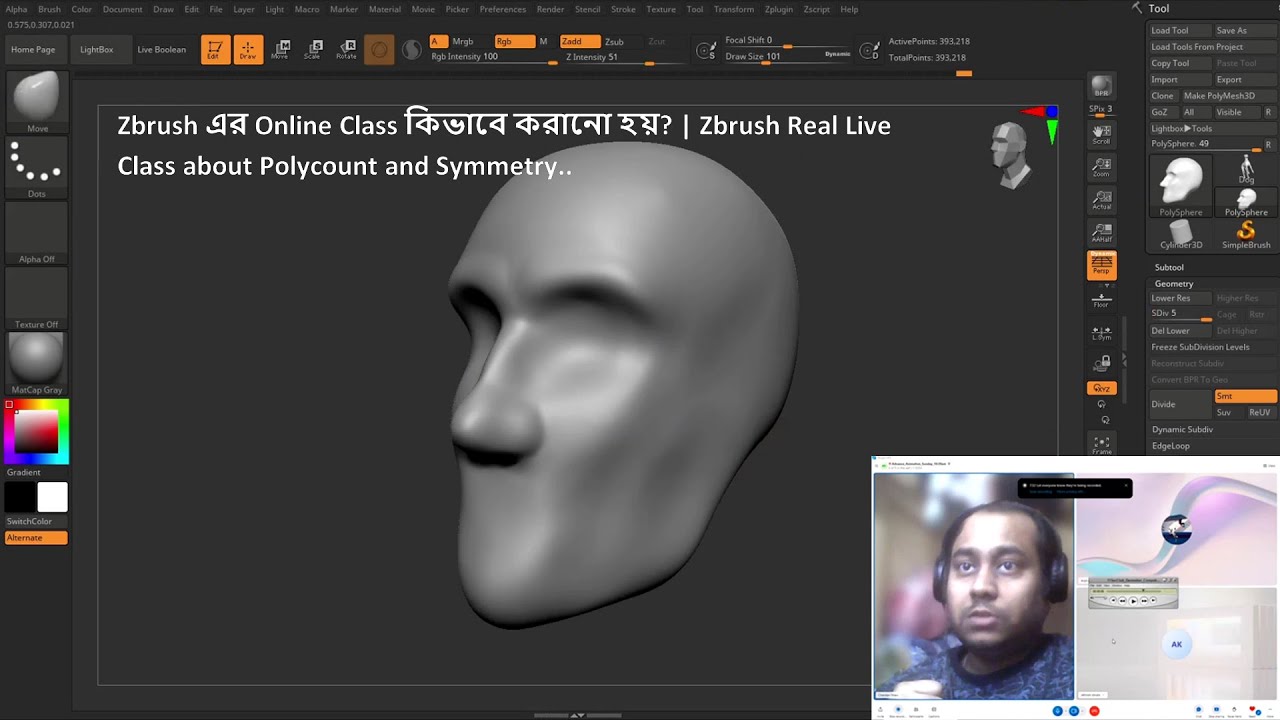Click the Gizmo 3D circle icon
1280x720 pixels.
coord(379,49)
